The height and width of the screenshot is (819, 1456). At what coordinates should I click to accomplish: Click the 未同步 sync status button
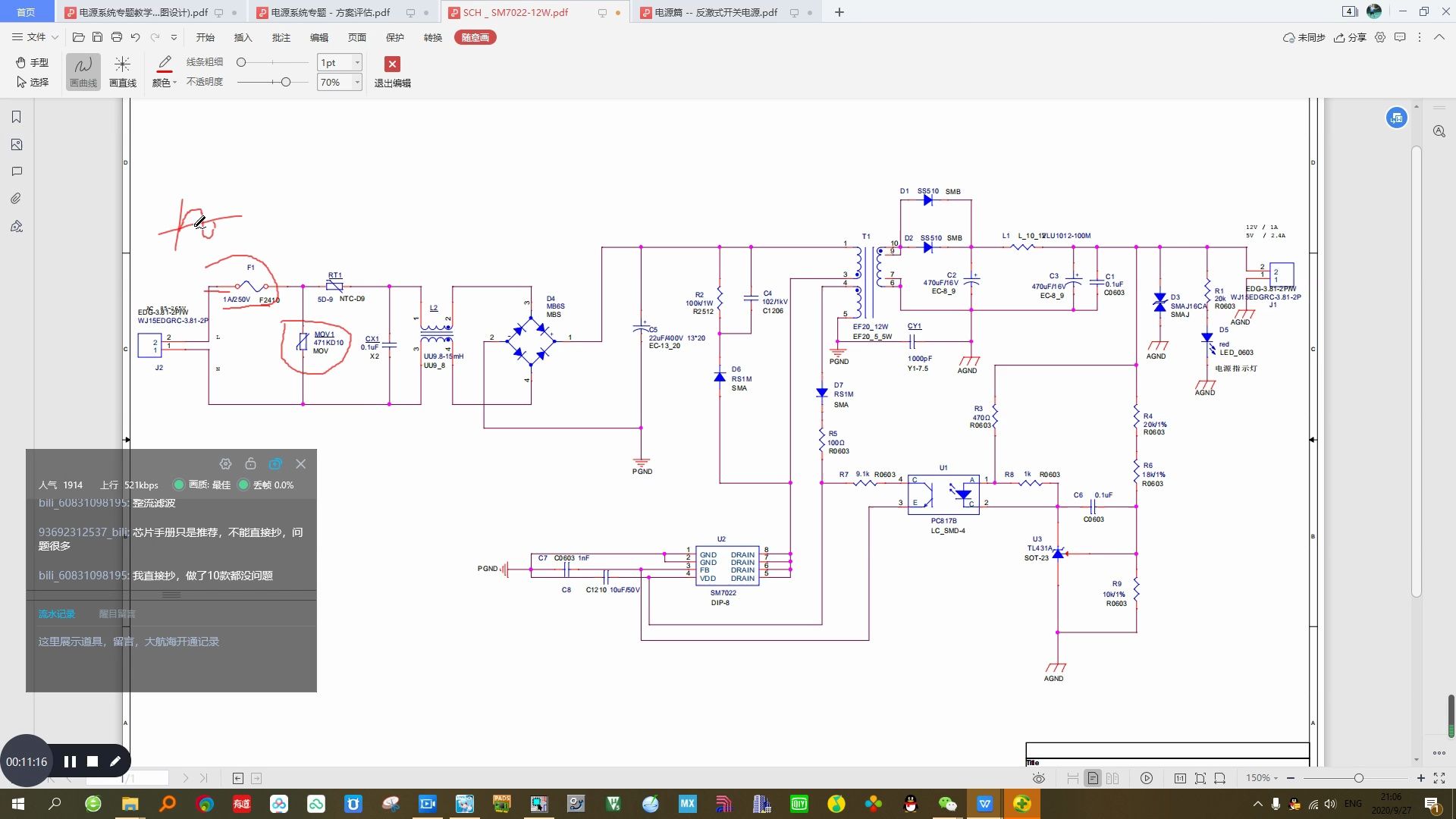pyautogui.click(x=1304, y=37)
